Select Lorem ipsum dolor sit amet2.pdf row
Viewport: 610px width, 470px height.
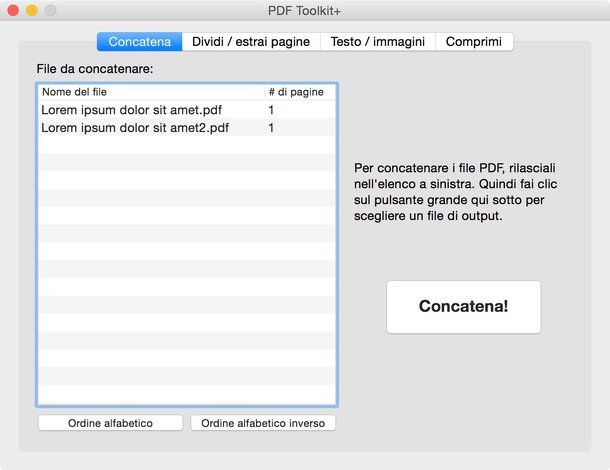[x=187, y=128]
